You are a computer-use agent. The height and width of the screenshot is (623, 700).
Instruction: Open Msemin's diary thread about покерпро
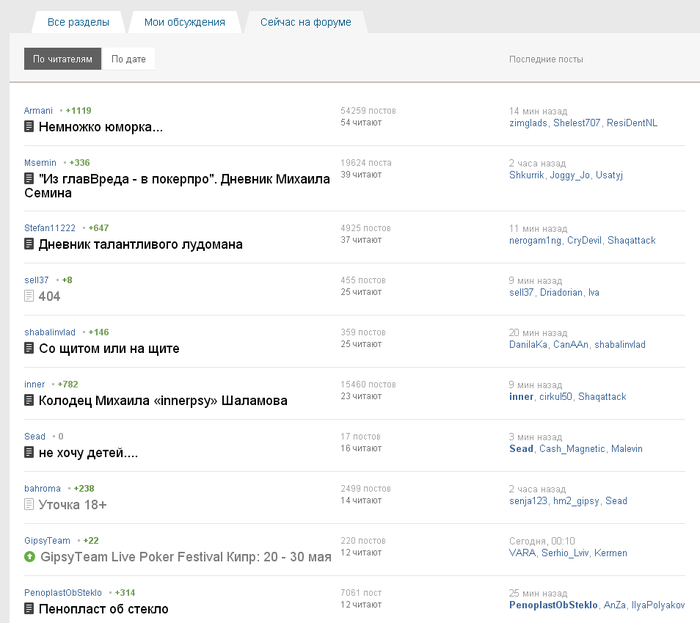177,186
